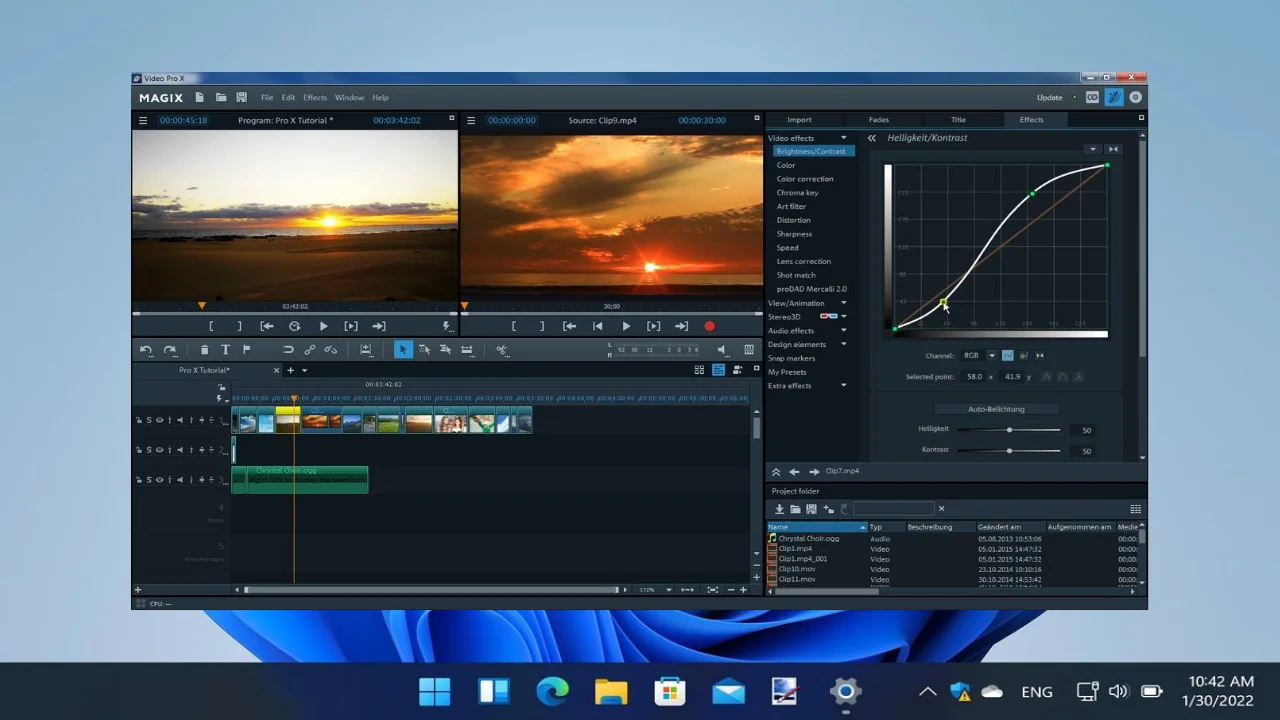Adjust the Helligkeit slider
This screenshot has width=1280, height=720.
pos(1009,430)
